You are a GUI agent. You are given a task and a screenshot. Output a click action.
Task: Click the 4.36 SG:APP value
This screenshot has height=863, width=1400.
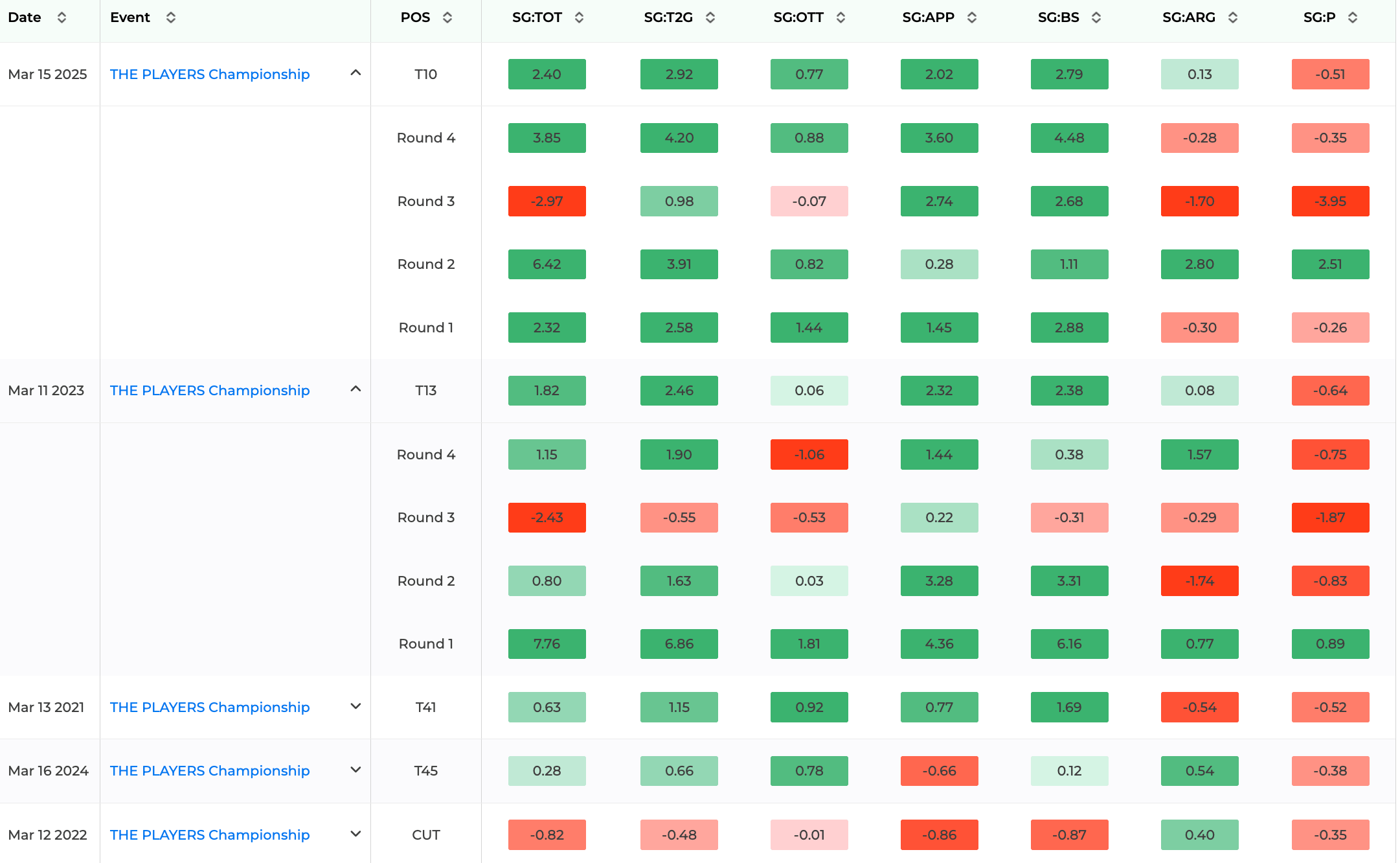coord(940,644)
